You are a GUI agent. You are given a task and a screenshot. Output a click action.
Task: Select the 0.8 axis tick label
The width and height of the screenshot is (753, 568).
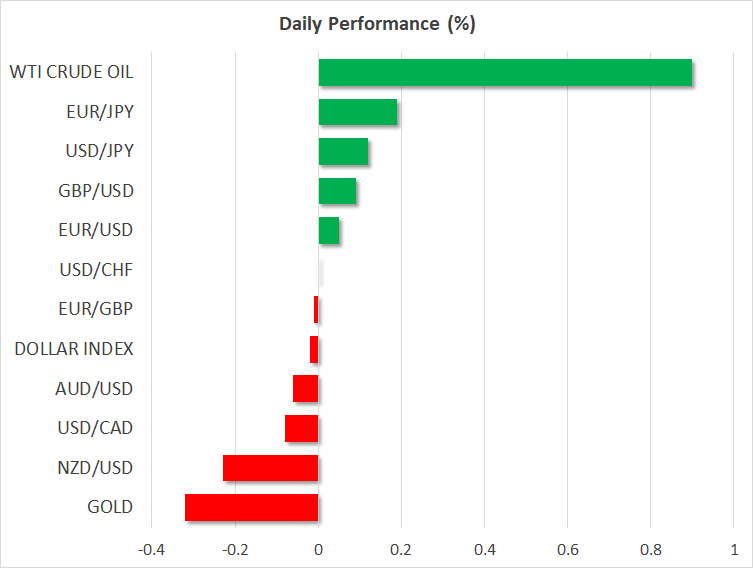coord(650,549)
